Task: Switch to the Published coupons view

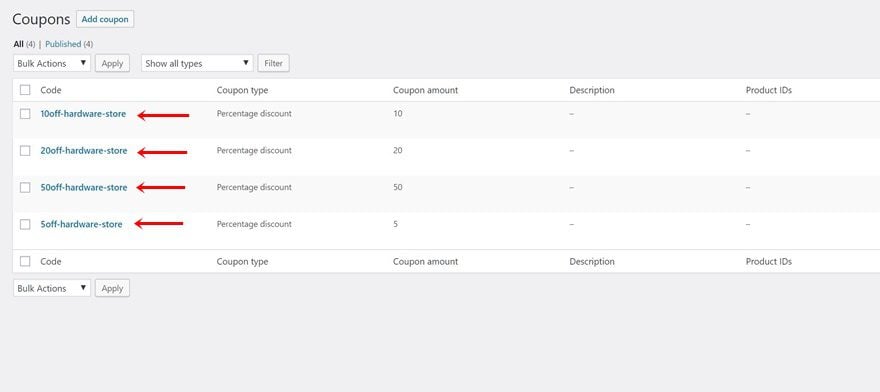Action: click(63, 44)
